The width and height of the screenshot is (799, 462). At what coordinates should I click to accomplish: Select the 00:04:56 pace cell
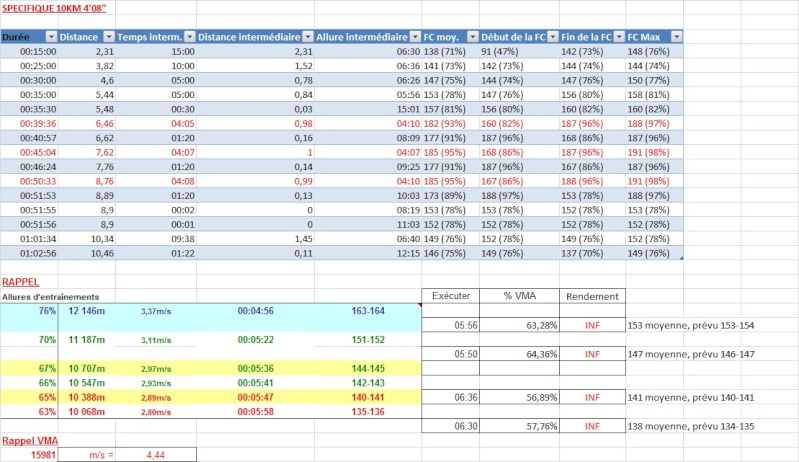[x=255, y=311]
